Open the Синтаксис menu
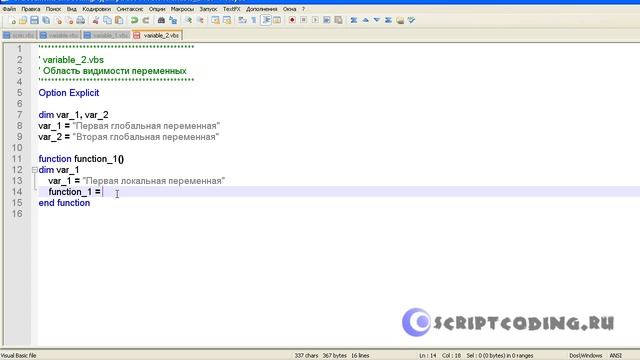 [130, 9]
